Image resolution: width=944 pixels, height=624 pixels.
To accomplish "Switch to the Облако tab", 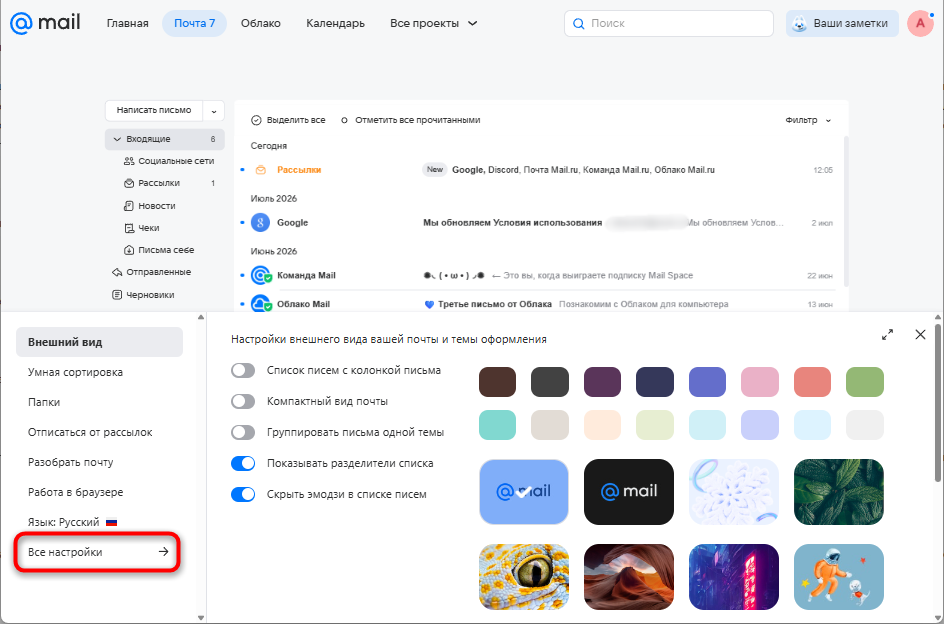I will tap(261, 23).
